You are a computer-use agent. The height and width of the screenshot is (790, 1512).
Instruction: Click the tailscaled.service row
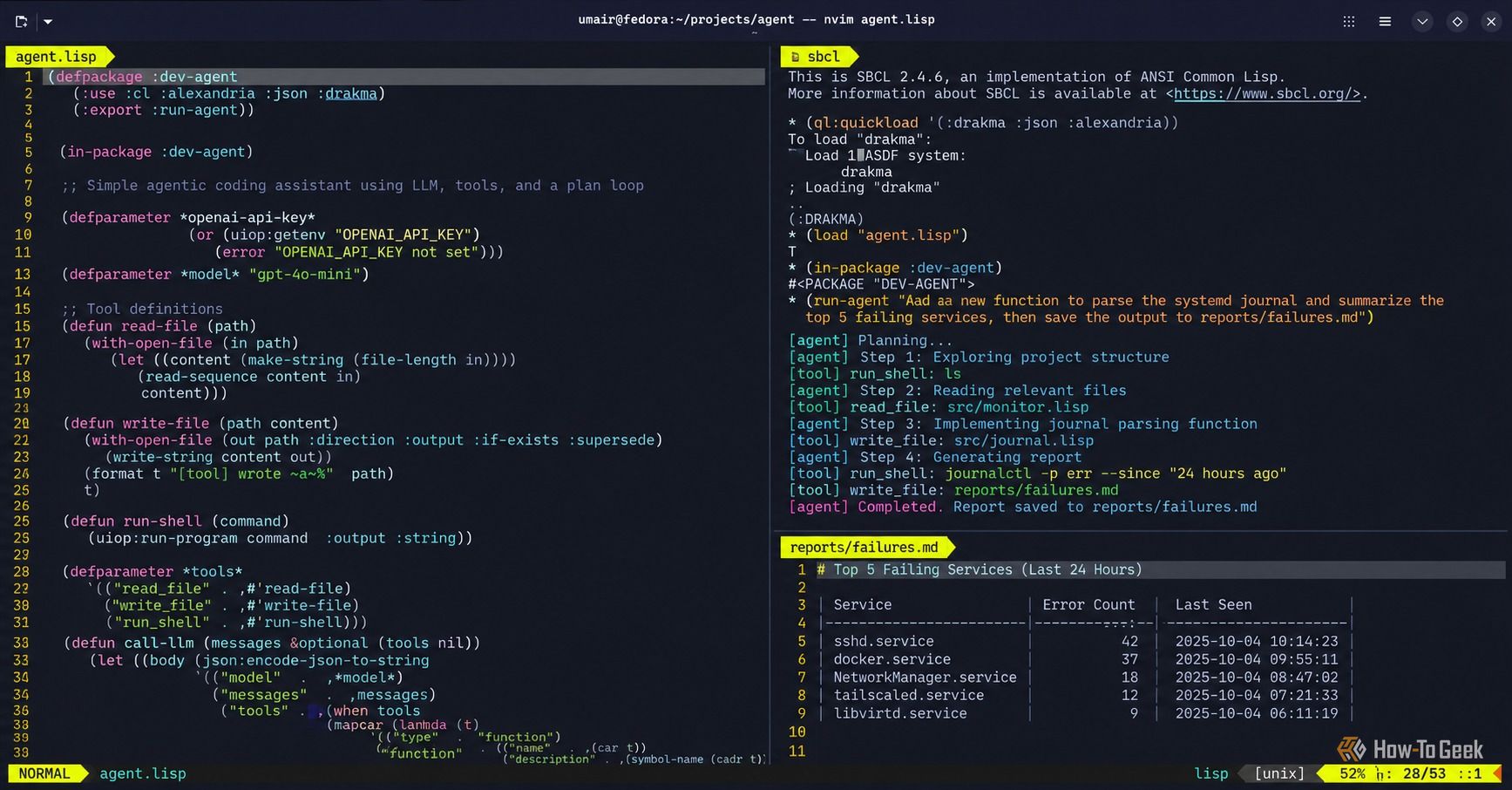(x=1085, y=695)
